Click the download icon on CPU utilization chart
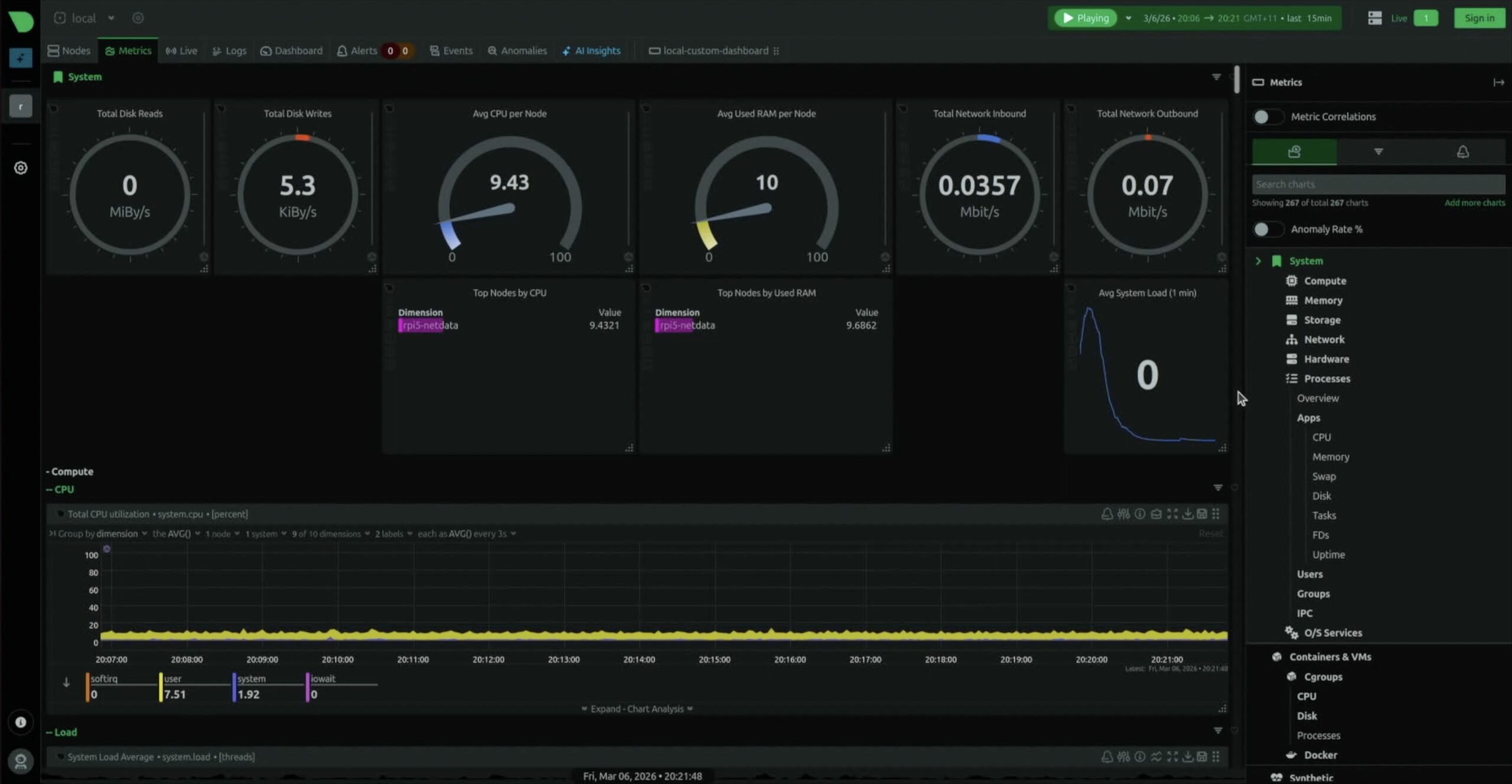Screen dimensions: 1512x784 pos(1187,514)
